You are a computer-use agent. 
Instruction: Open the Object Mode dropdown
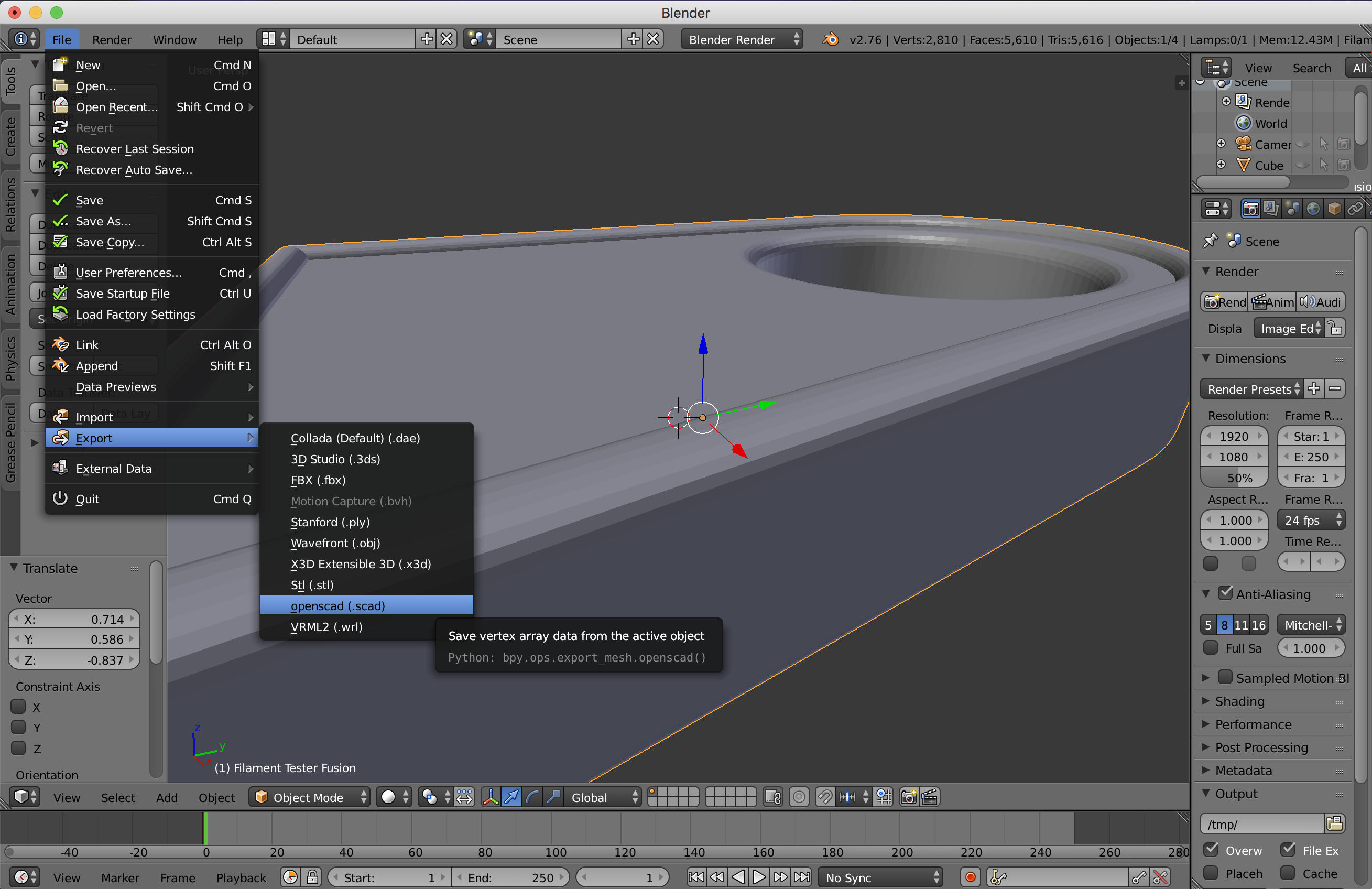(x=310, y=797)
